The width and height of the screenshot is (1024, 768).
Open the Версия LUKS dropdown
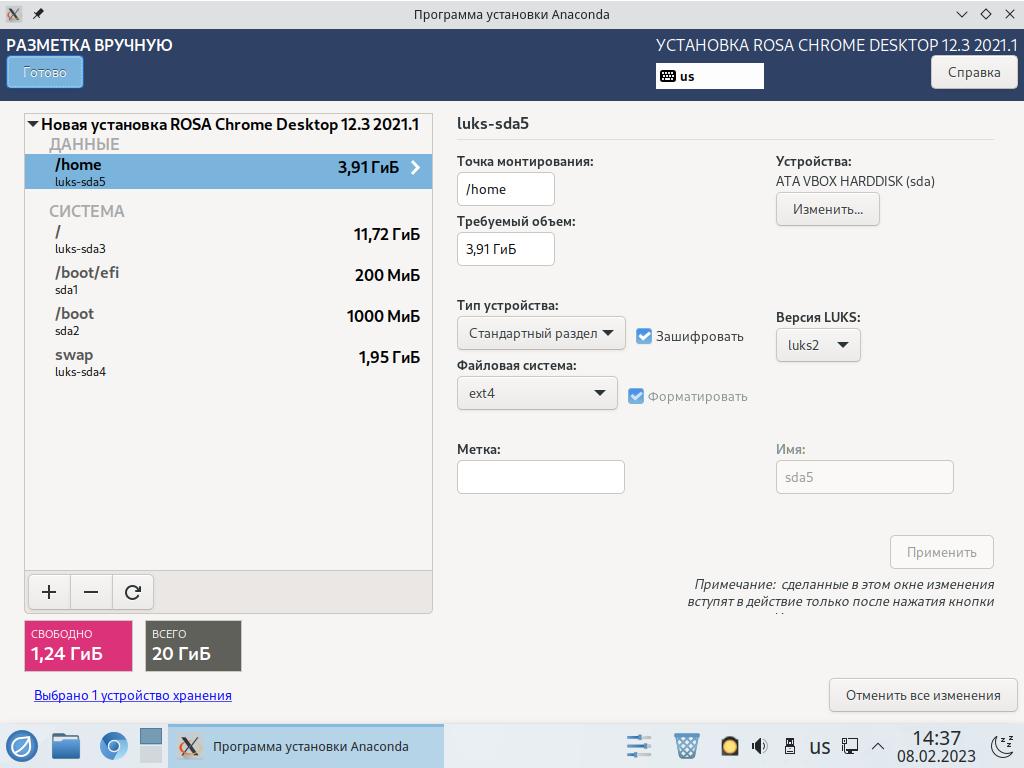(817, 345)
